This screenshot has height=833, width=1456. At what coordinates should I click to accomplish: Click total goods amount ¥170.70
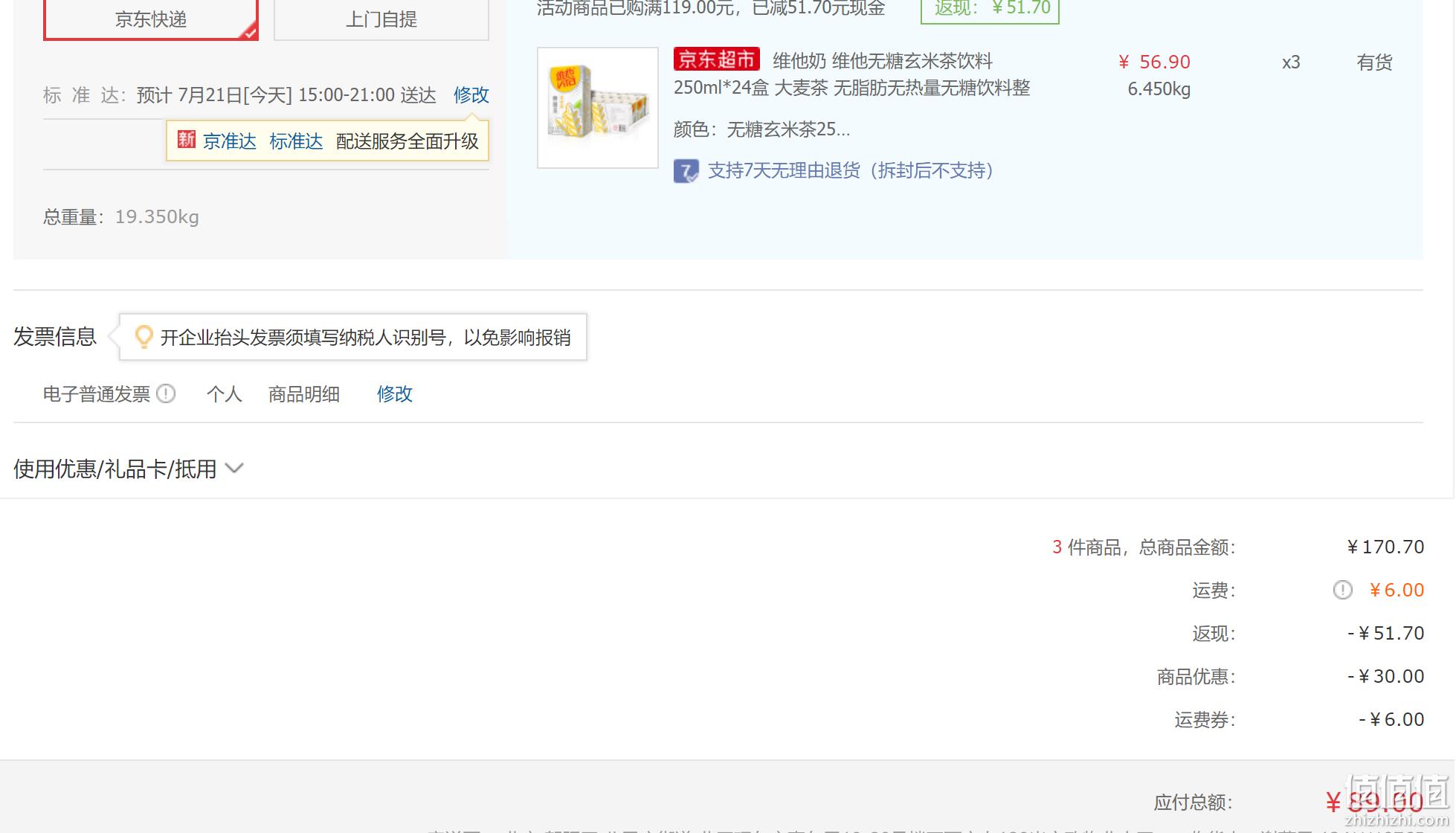click(1386, 547)
